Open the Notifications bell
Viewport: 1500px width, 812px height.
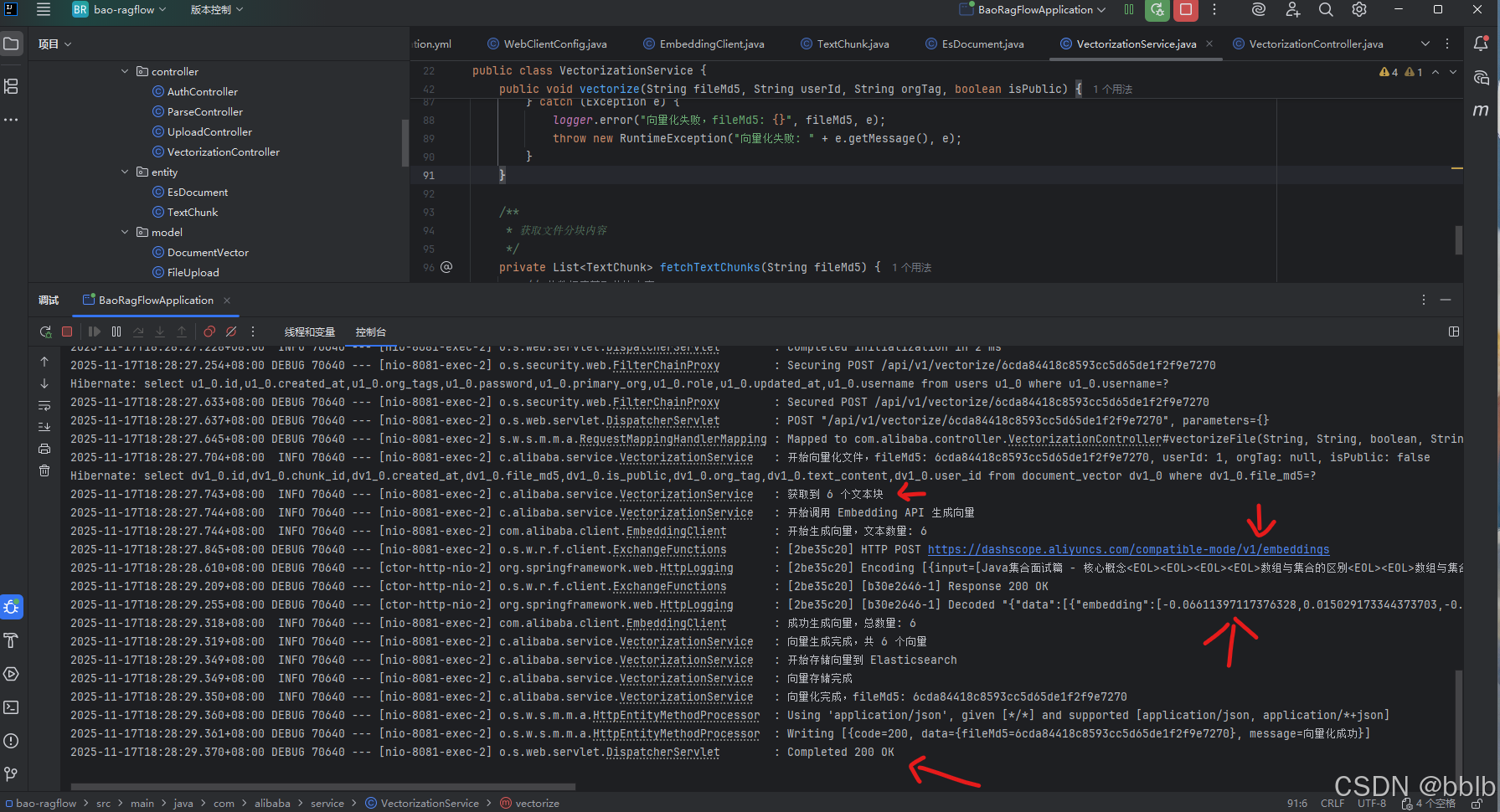click(x=1481, y=44)
